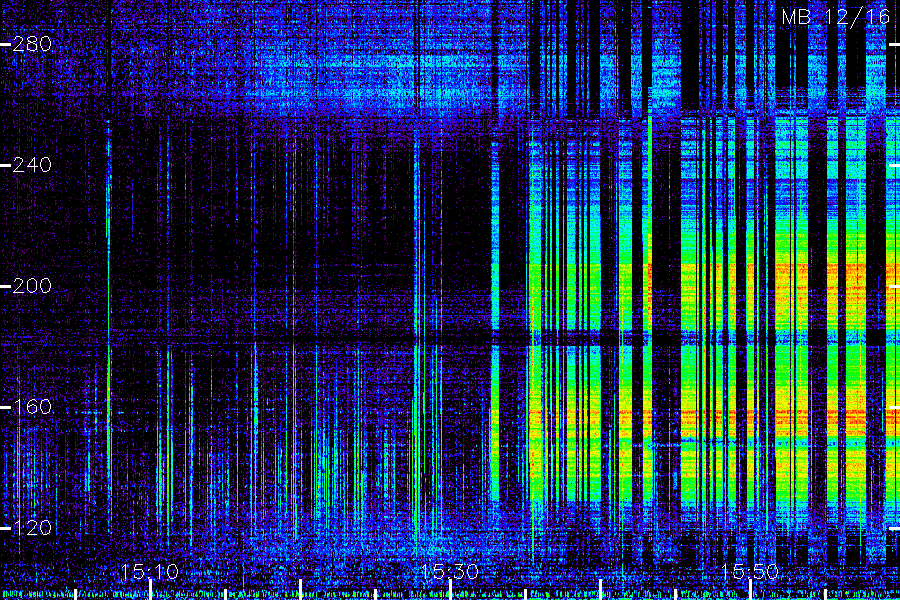Click the 280 frequency axis label
The height and width of the screenshot is (600, 900).
[32, 44]
